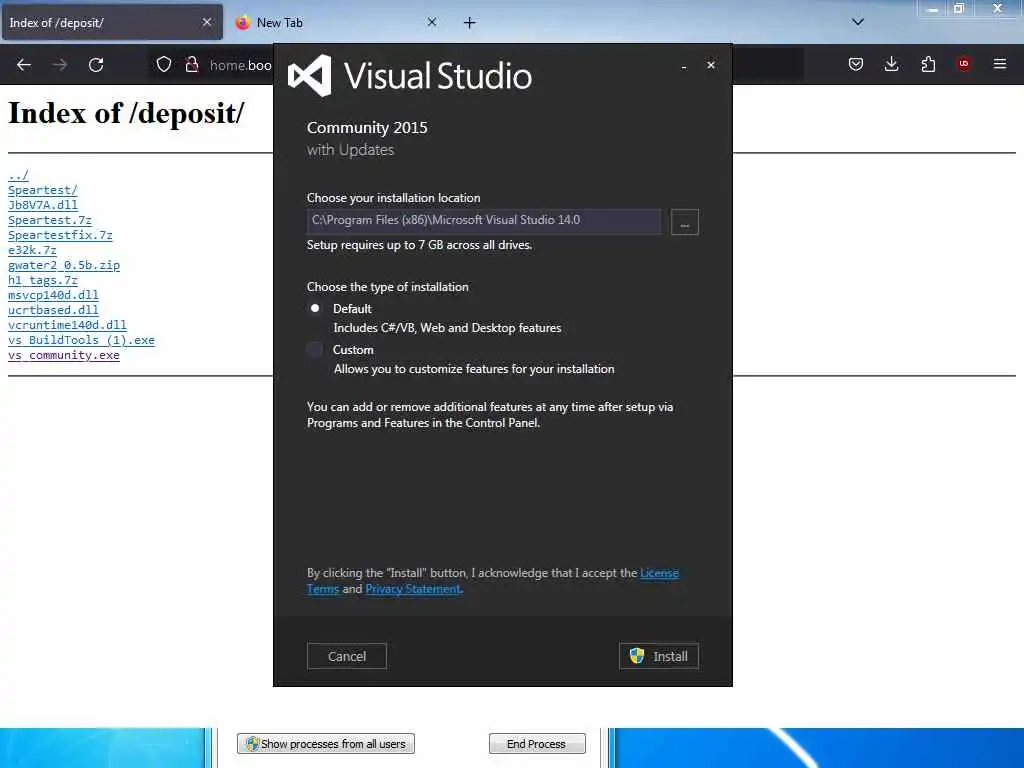Download Speartest.7z archive
The width and height of the screenshot is (1024, 768).
click(x=50, y=220)
